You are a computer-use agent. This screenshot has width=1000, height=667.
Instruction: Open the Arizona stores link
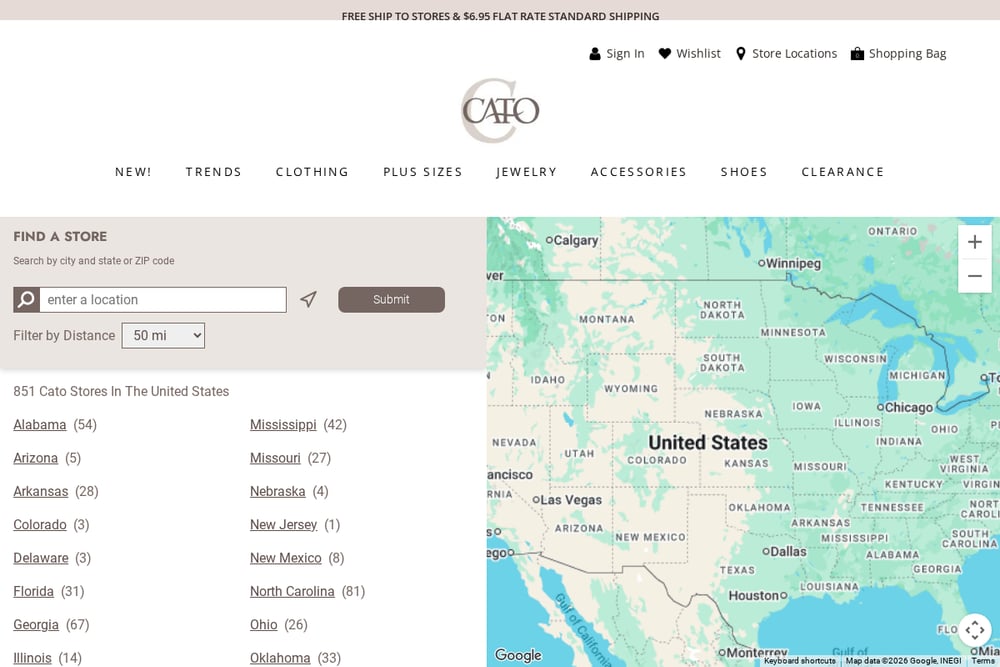(x=36, y=458)
